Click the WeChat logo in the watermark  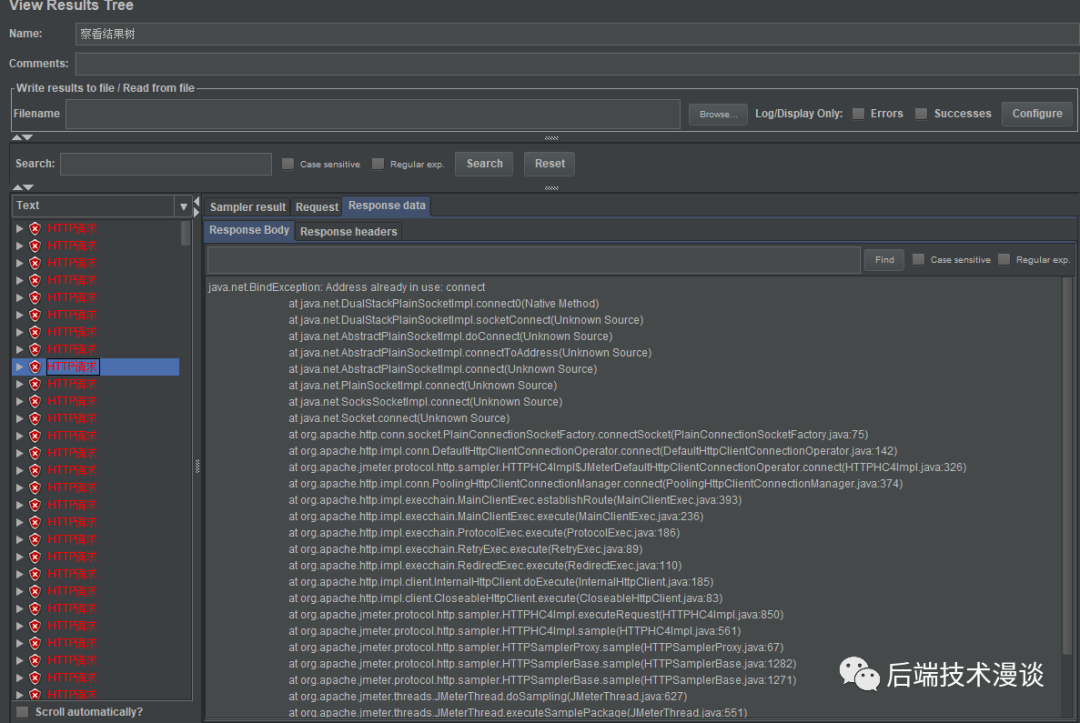tap(859, 673)
